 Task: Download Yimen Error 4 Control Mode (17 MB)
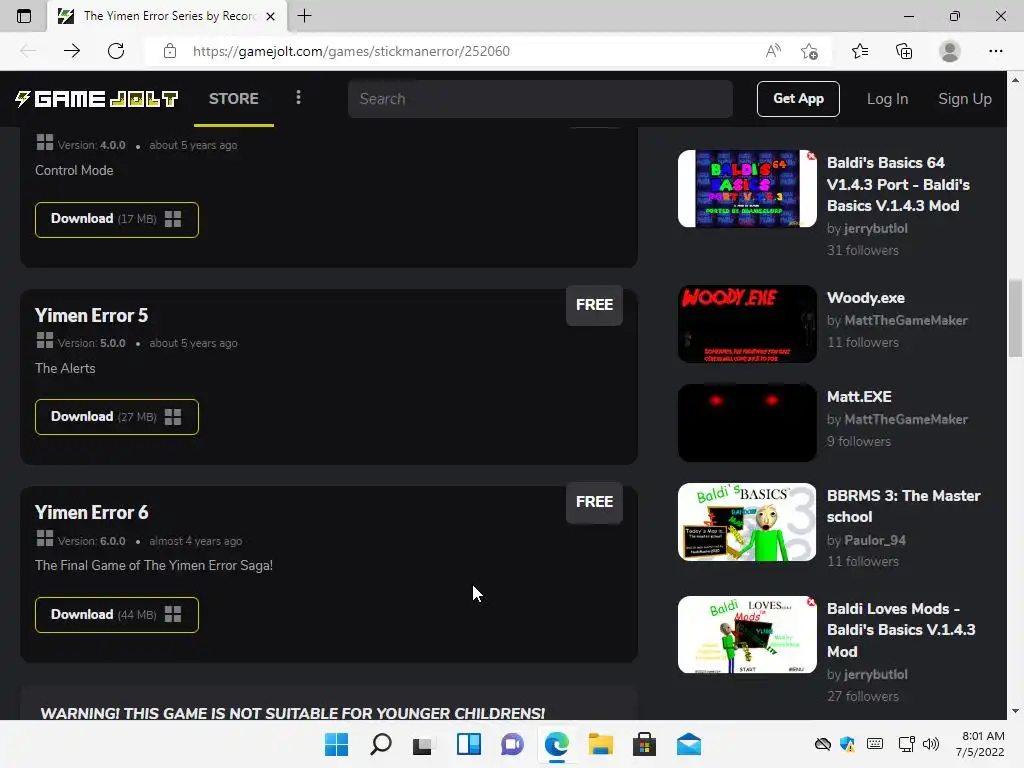pos(117,219)
